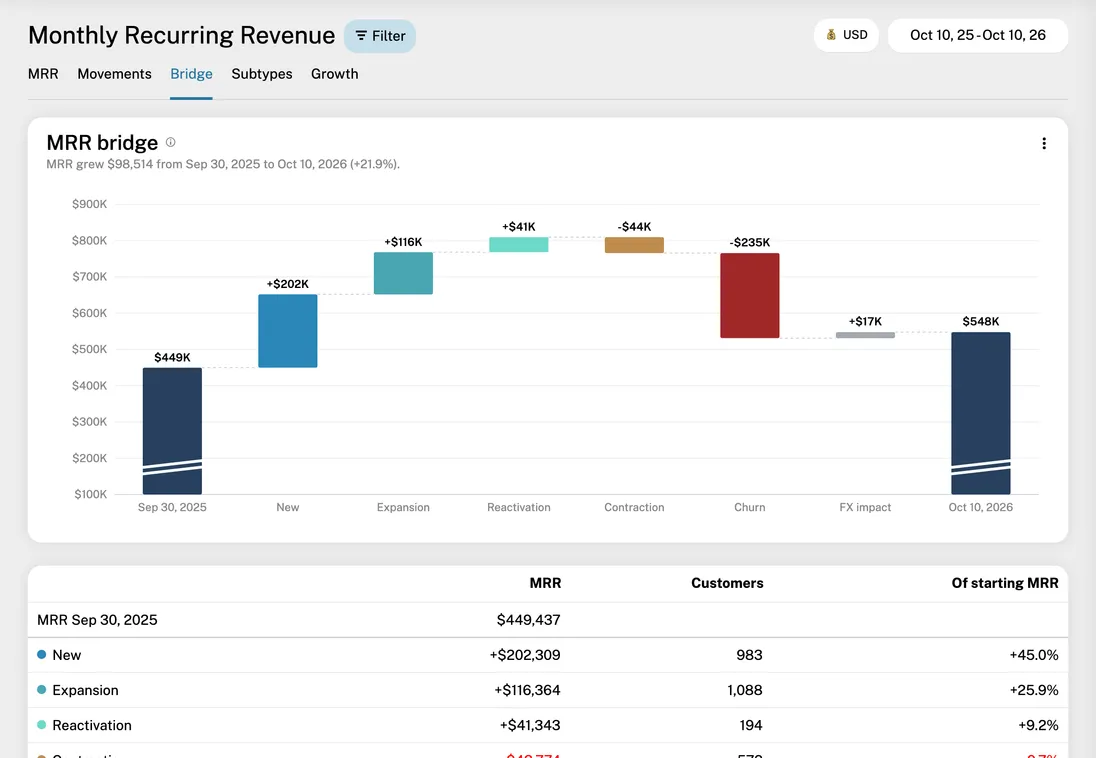The image size is (1096, 758).
Task: Click the 194 customers value
Action: (751, 725)
